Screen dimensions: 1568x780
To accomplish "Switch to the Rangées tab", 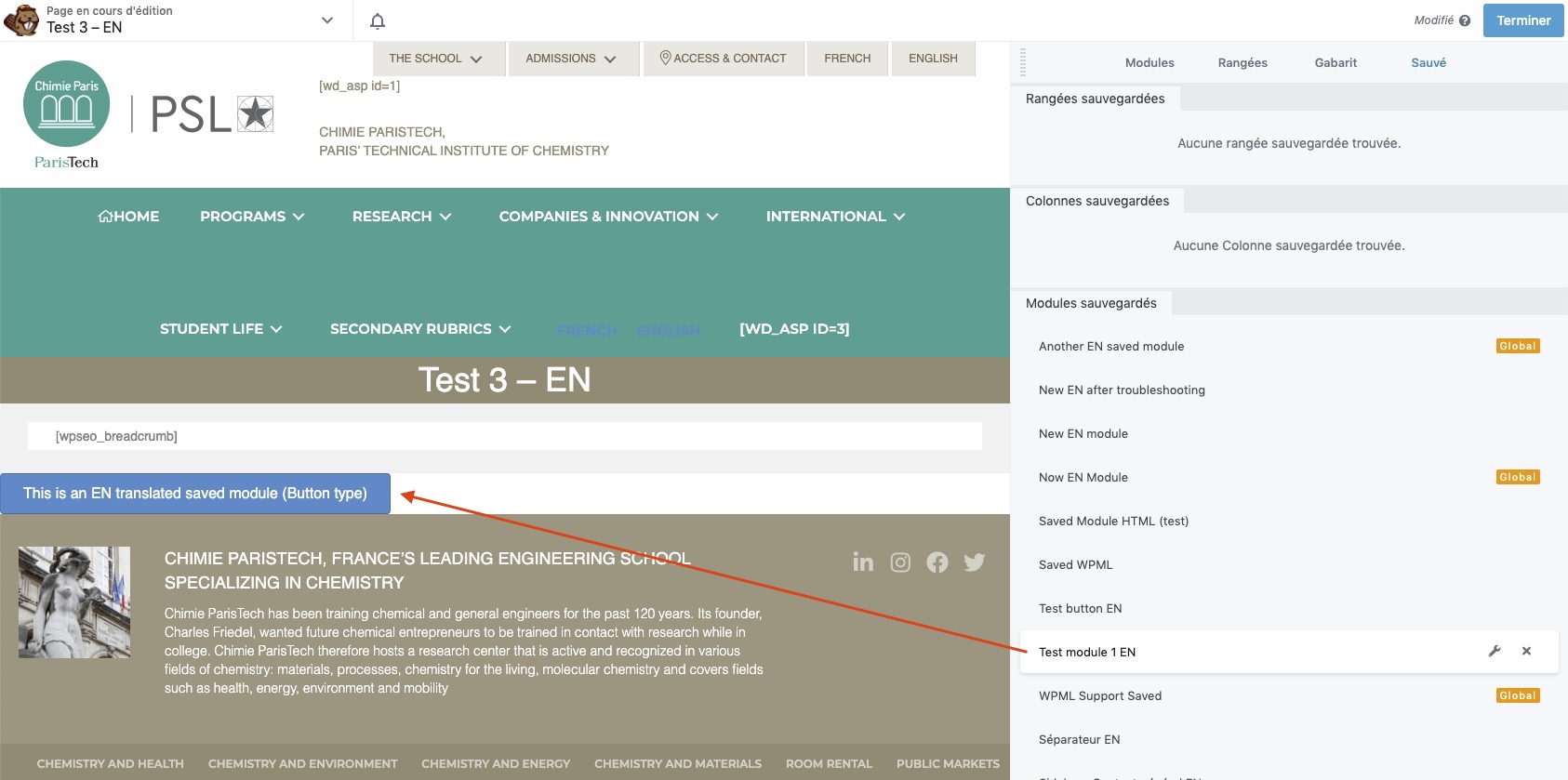I will point(1242,63).
